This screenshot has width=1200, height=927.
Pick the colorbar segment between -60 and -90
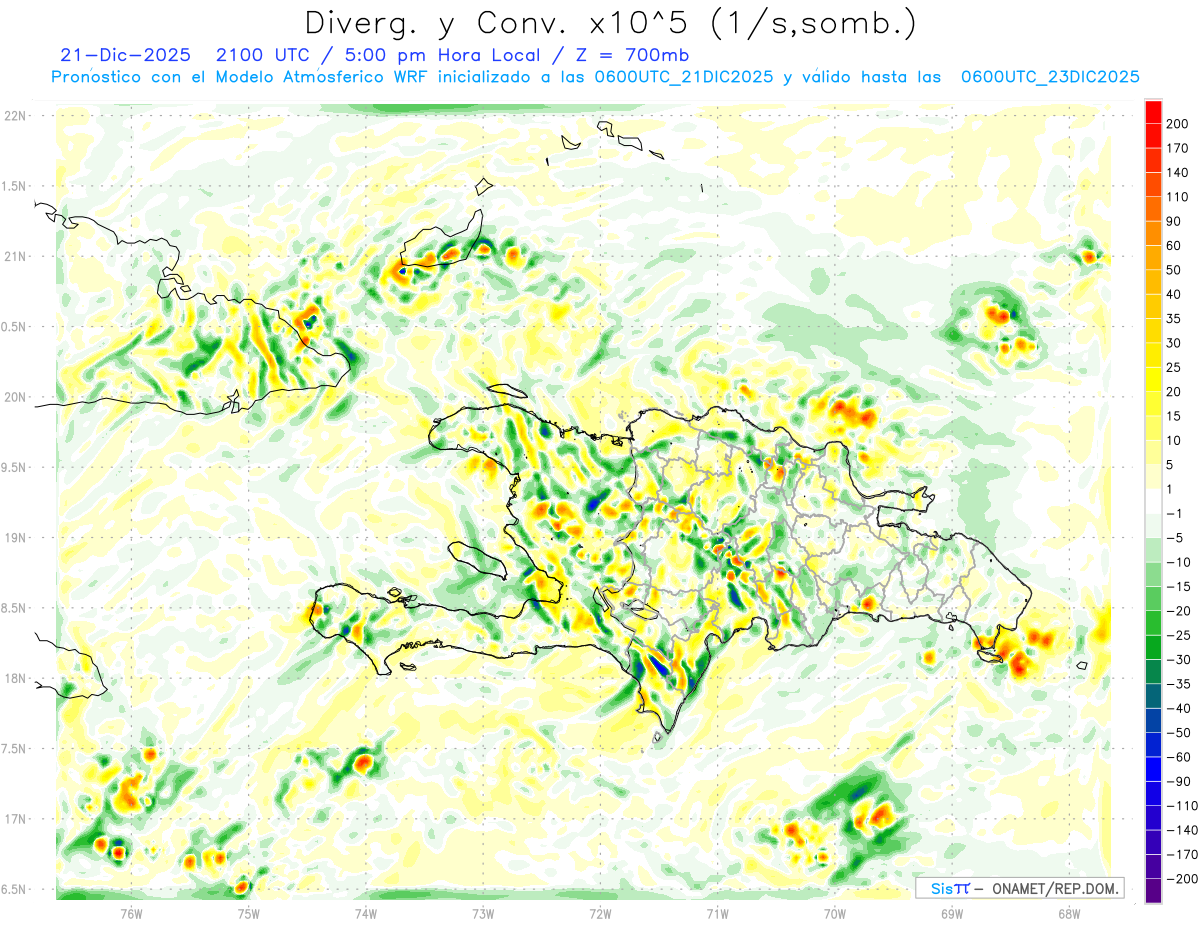coord(1153,769)
